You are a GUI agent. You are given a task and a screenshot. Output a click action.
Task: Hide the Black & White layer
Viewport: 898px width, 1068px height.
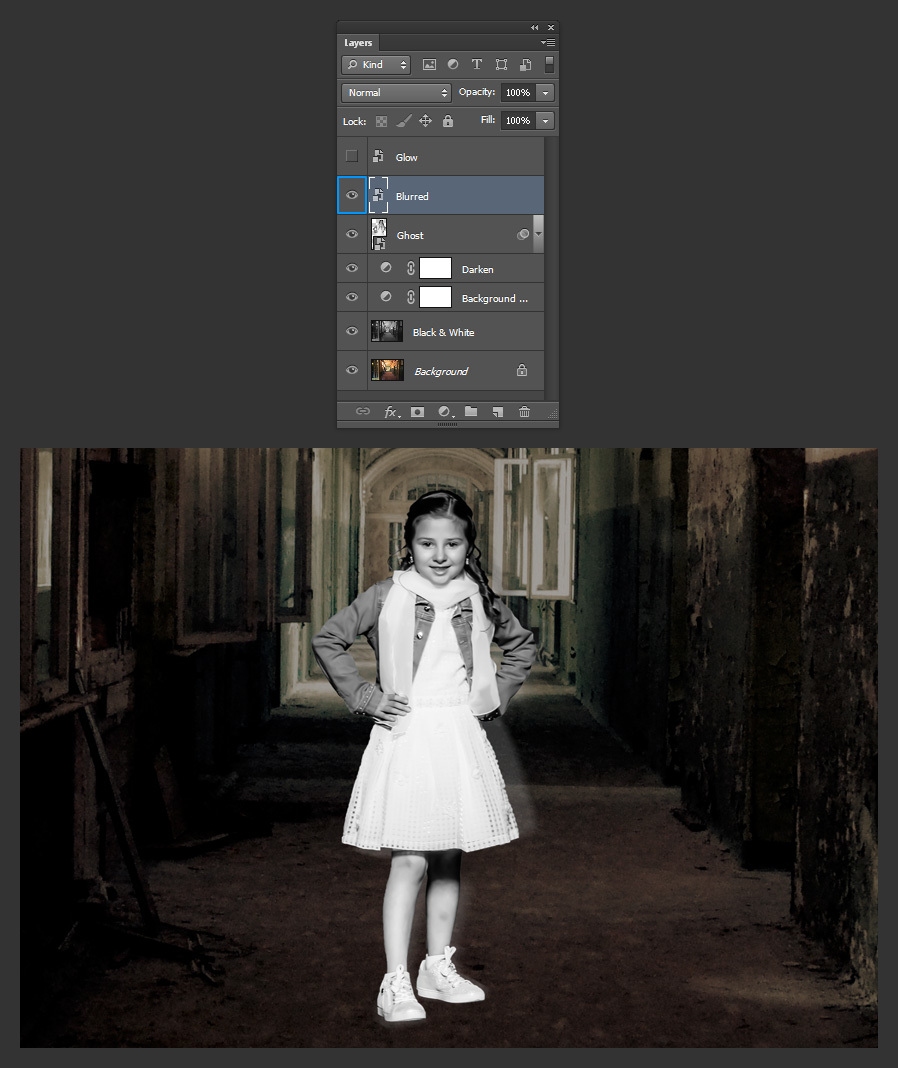pyautogui.click(x=352, y=331)
